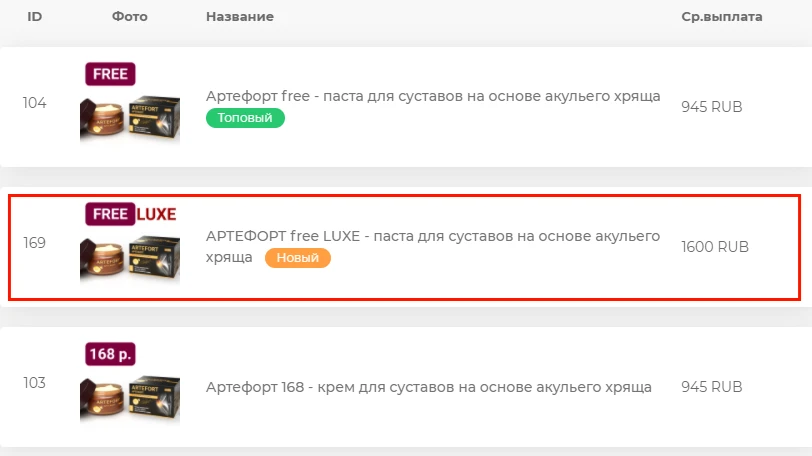The image size is (812, 456).
Task: Click the 945 RUB payout for offer 104
Action: pos(712,107)
